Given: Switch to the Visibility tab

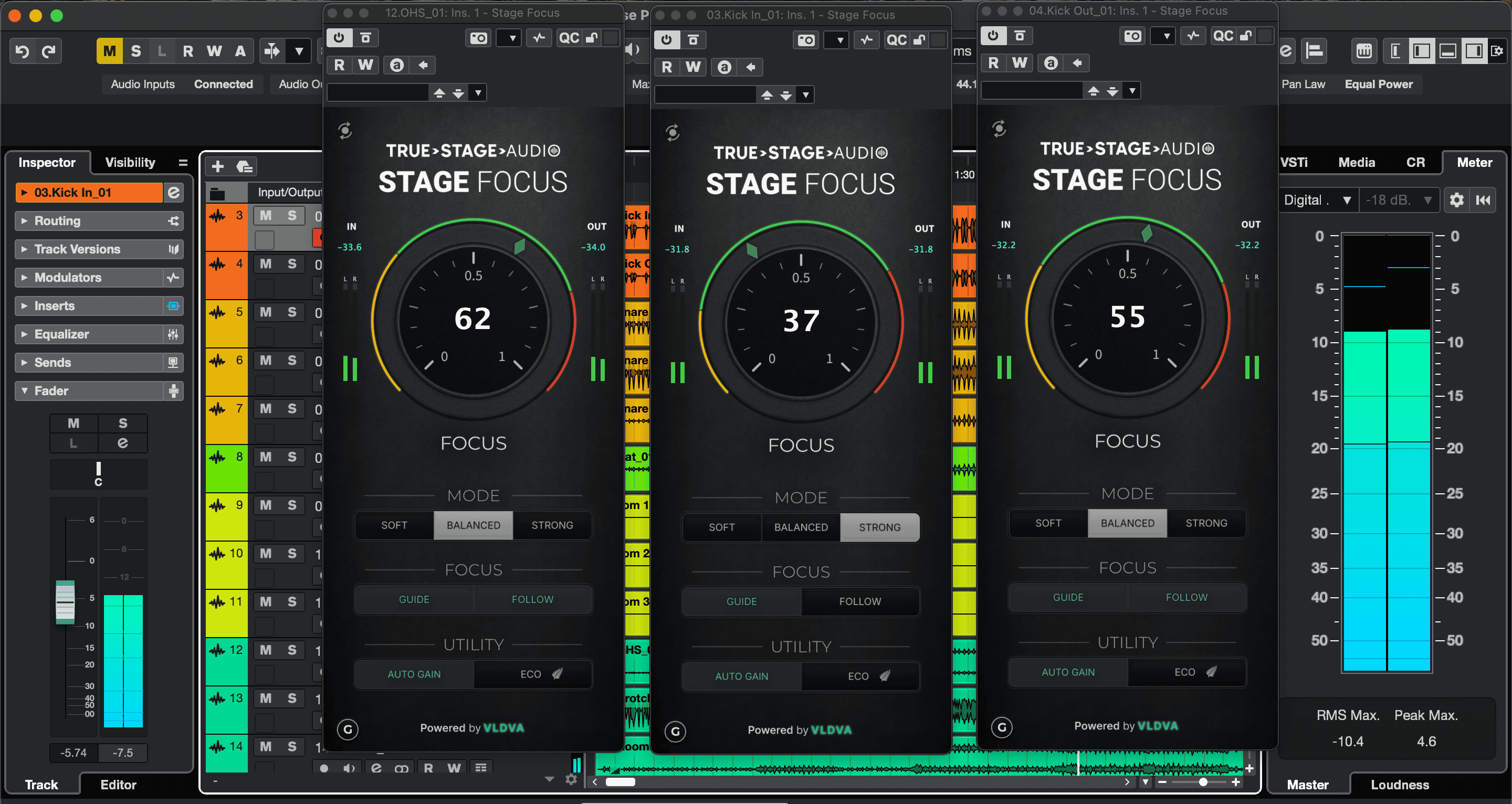Looking at the screenshot, I should 130,163.
